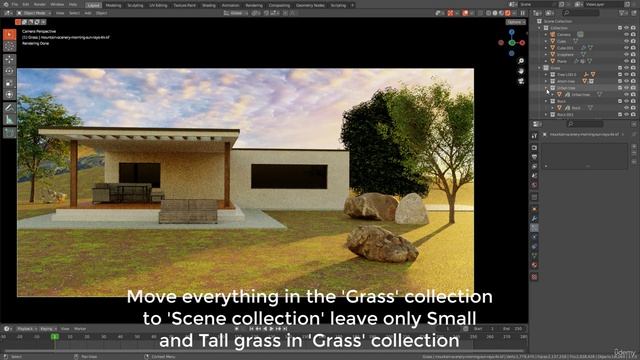Click the pan view hand icon
This screenshot has width=640, height=360.
[521, 71]
